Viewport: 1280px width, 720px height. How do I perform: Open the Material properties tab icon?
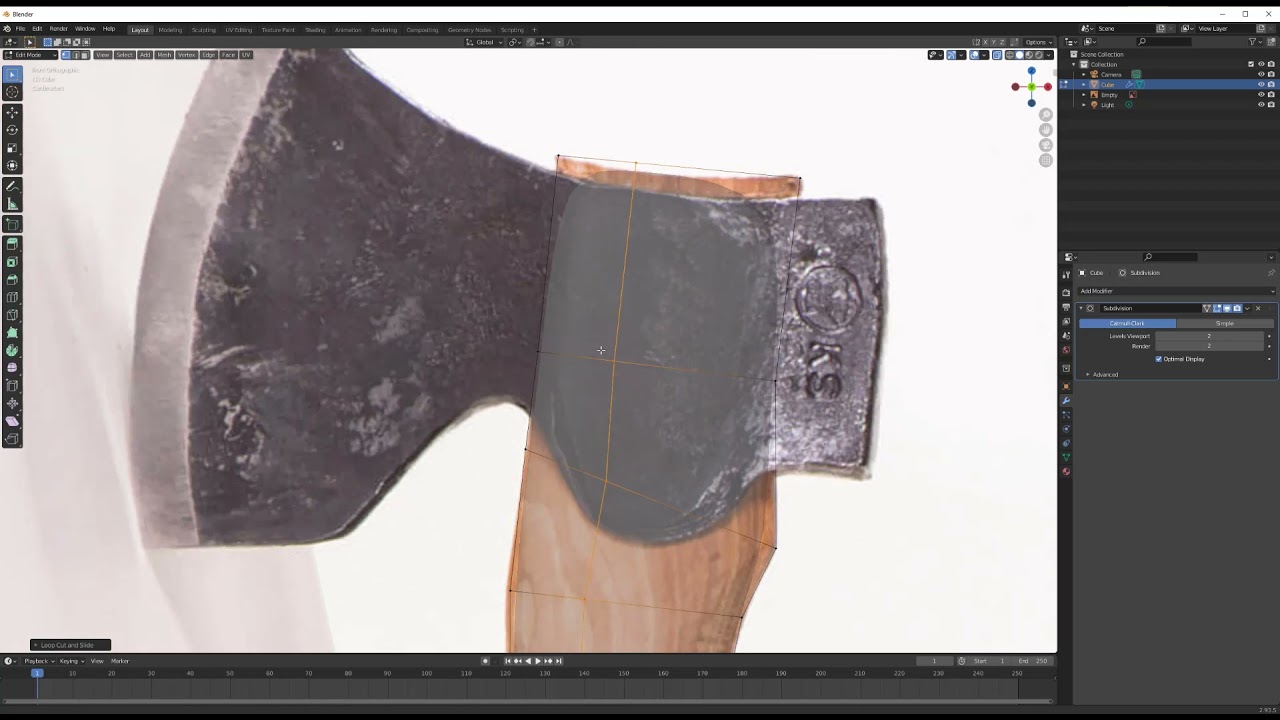1066,471
